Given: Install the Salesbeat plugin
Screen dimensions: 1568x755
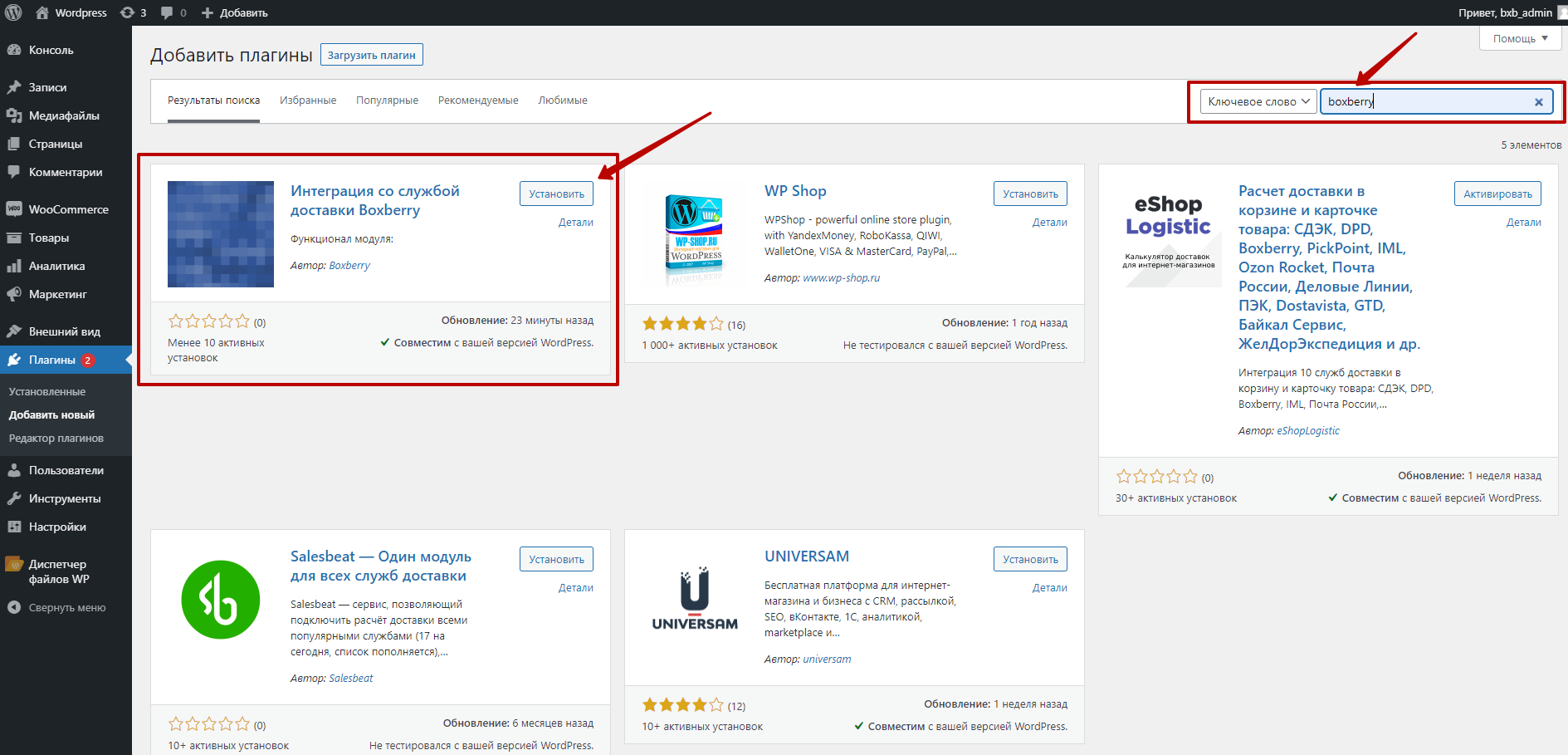Looking at the screenshot, I should (556, 559).
